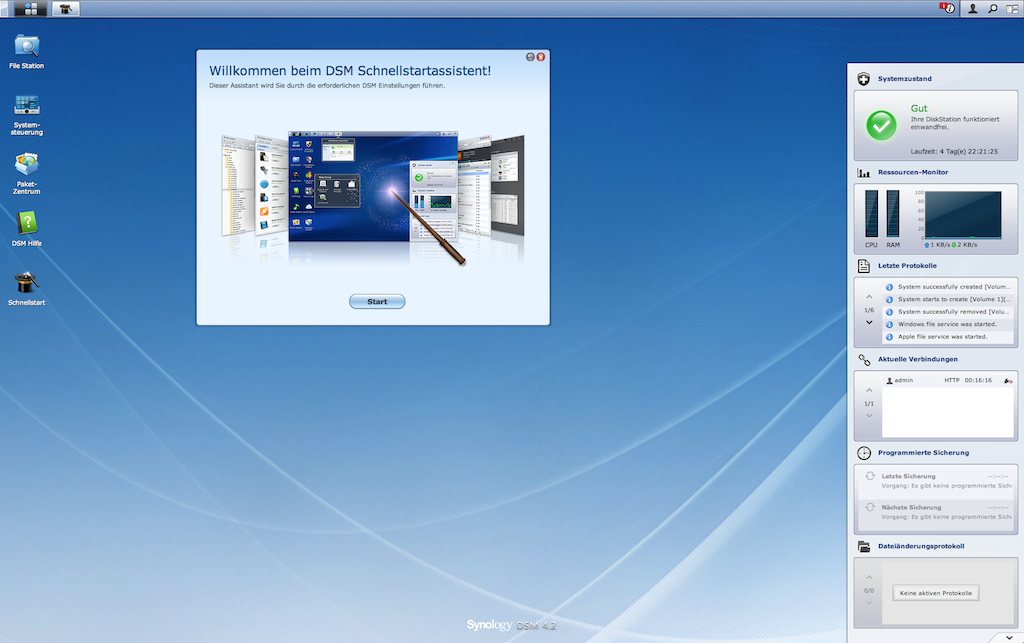Open Schnellstart desktop icon
Viewport: 1024px width, 643px height.
(x=27, y=289)
